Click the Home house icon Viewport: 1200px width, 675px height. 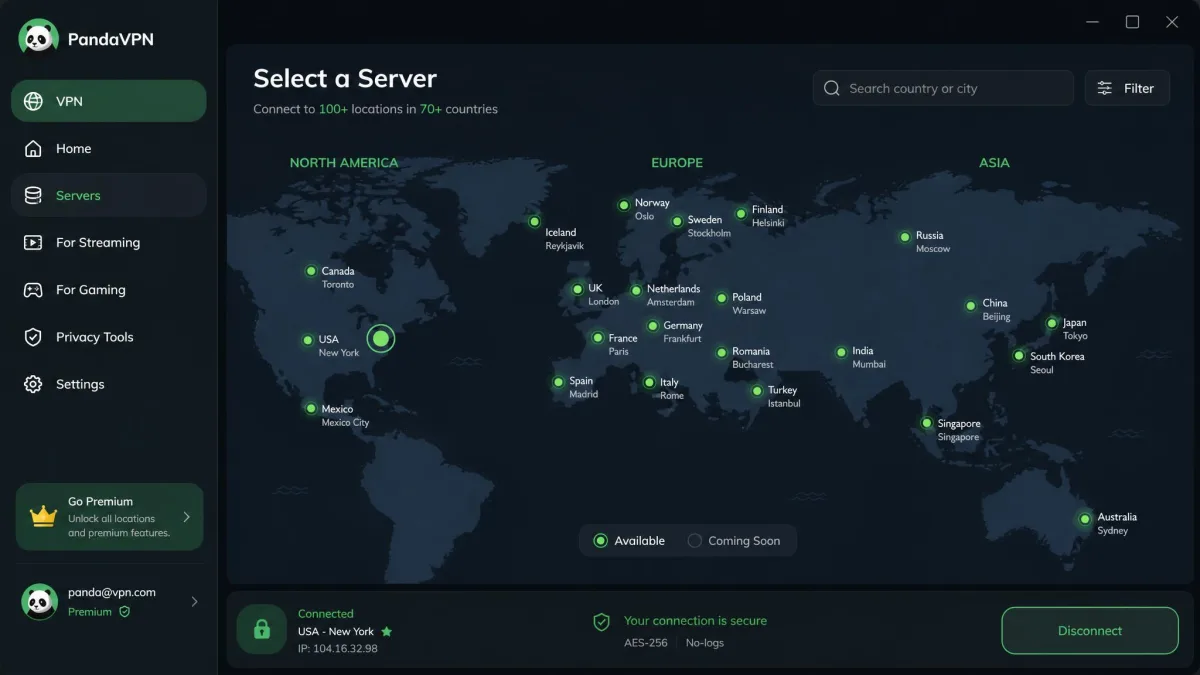[33, 148]
